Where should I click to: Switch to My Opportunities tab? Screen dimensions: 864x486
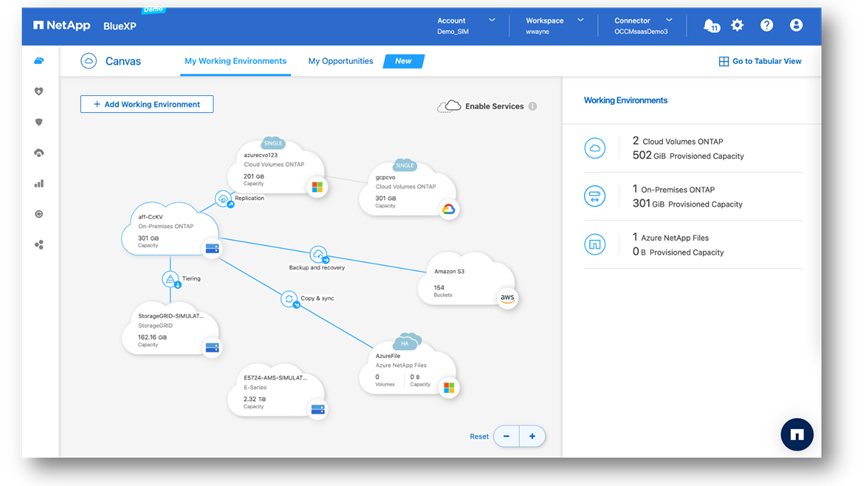point(341,61)
